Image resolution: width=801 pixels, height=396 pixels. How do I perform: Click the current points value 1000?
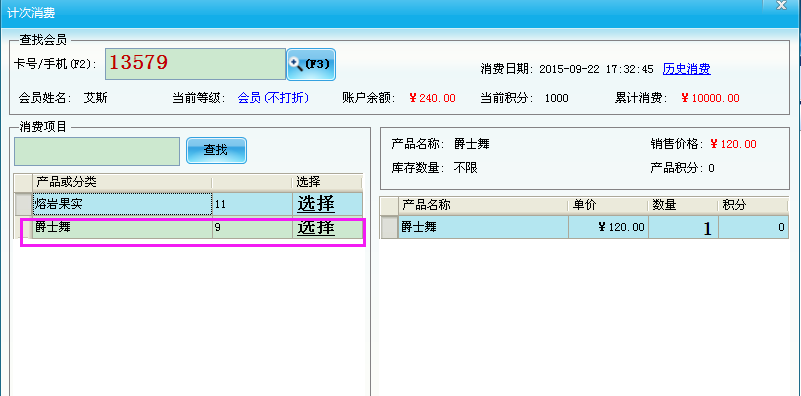(x=556, y=98)
